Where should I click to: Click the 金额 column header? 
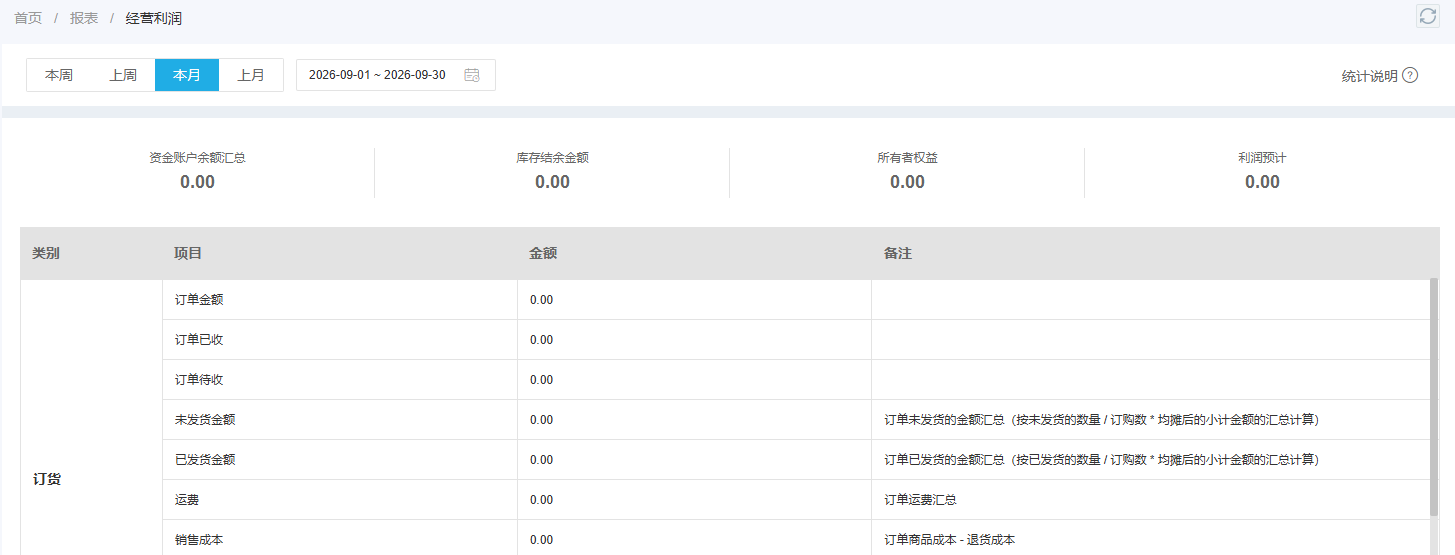(x=543, y=254)
